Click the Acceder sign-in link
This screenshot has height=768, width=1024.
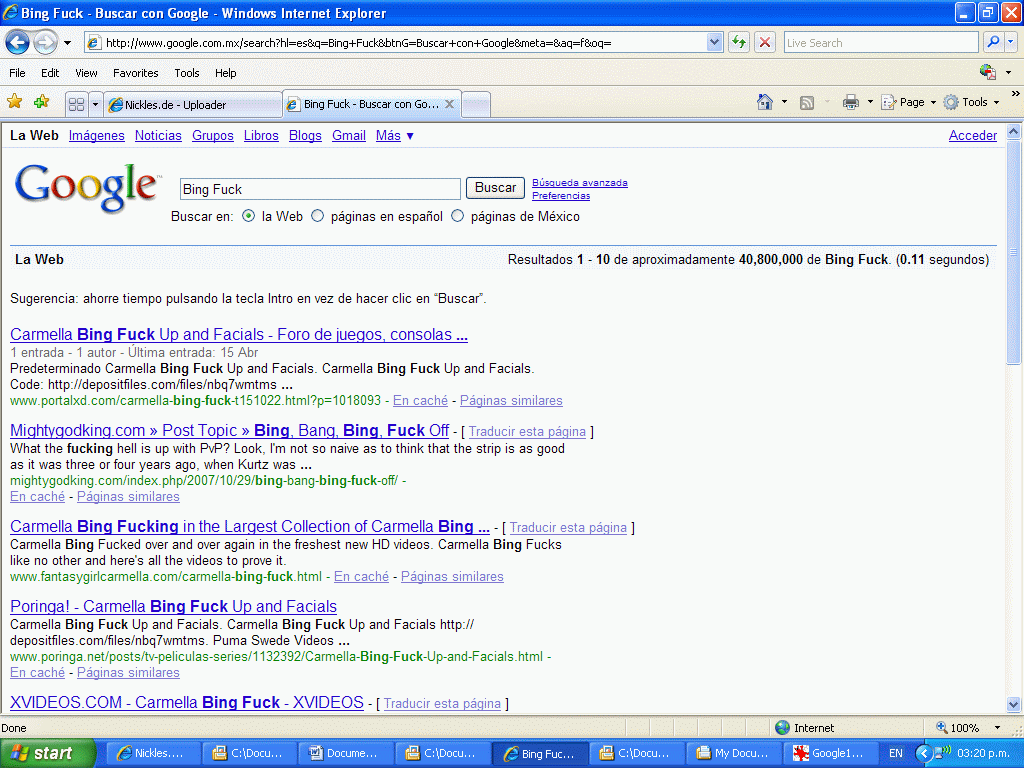pyautogui.click(x=972, y=135)
